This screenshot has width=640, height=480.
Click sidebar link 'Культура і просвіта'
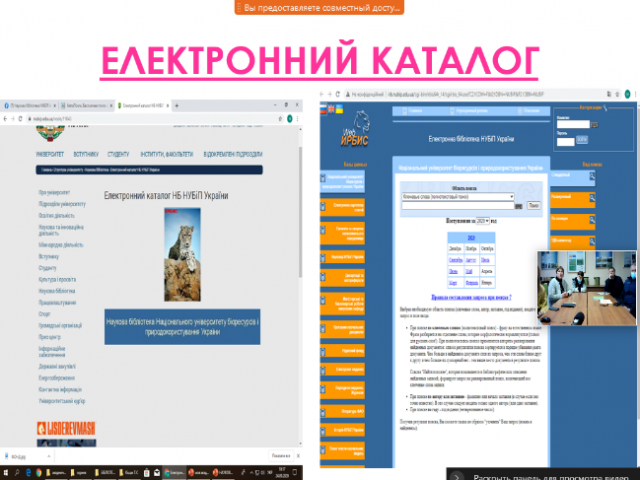point(57,280)
